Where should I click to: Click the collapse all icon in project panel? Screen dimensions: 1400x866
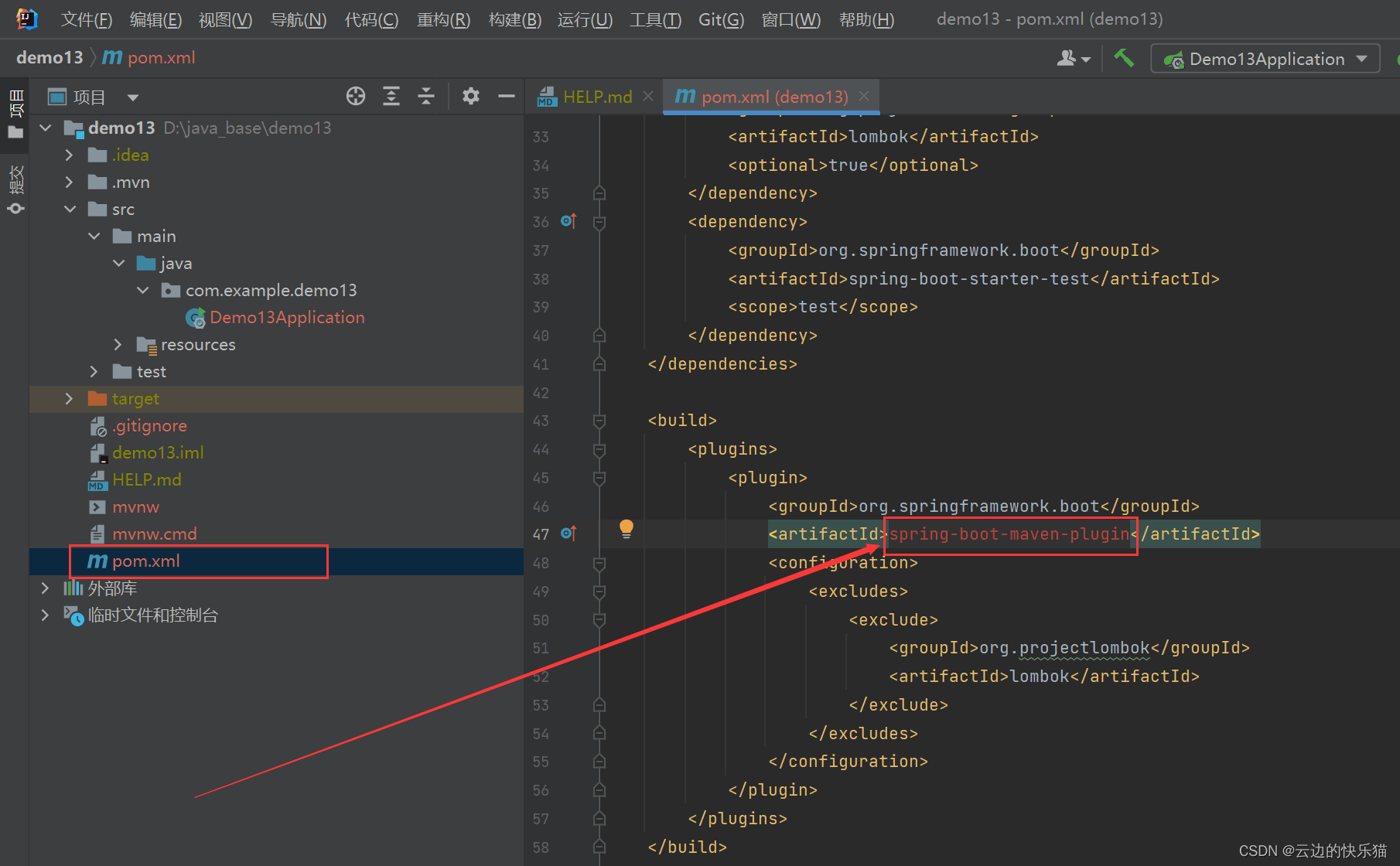point(426,97)
